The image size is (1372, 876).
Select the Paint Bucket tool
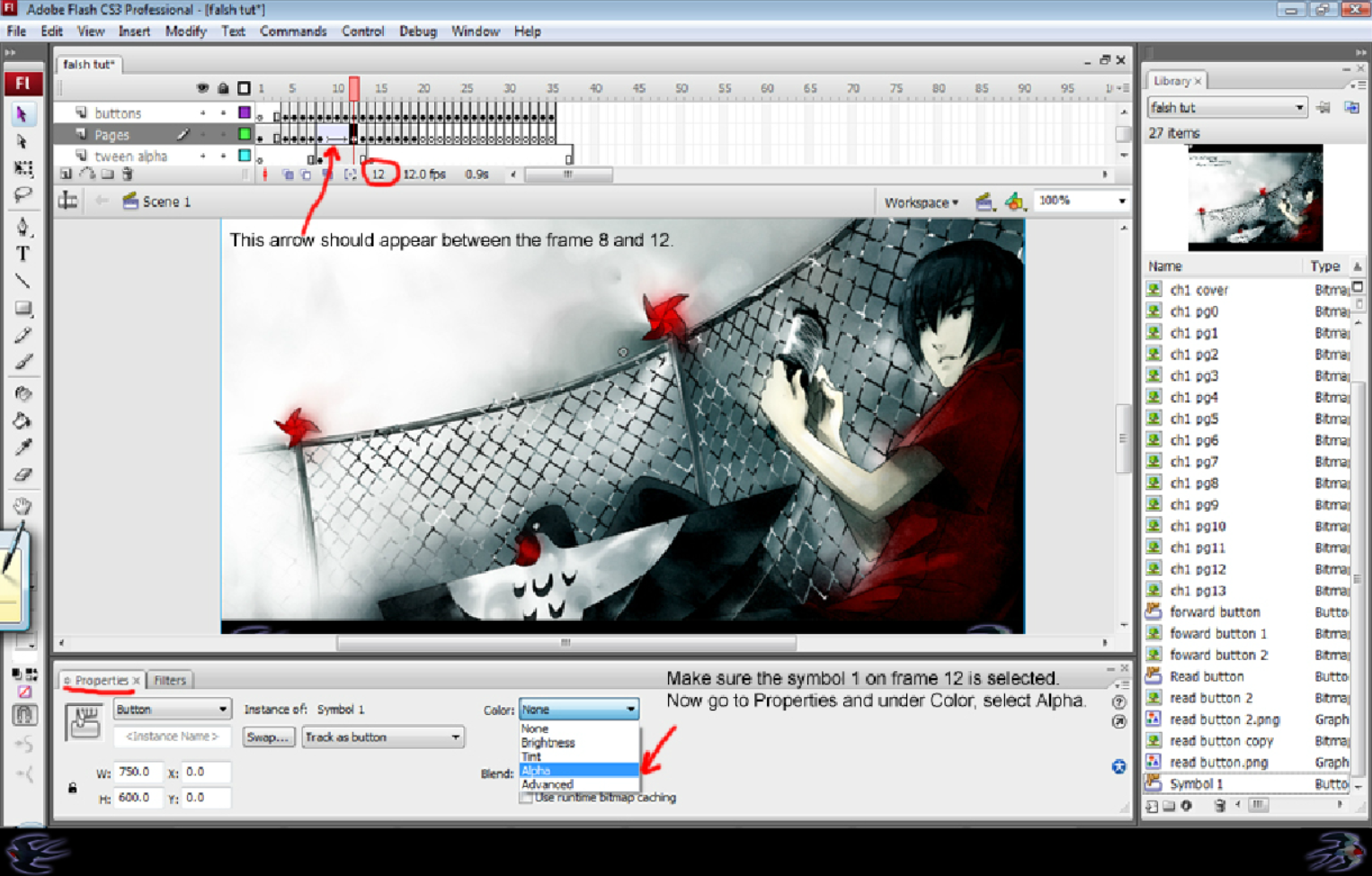[22, 420]
